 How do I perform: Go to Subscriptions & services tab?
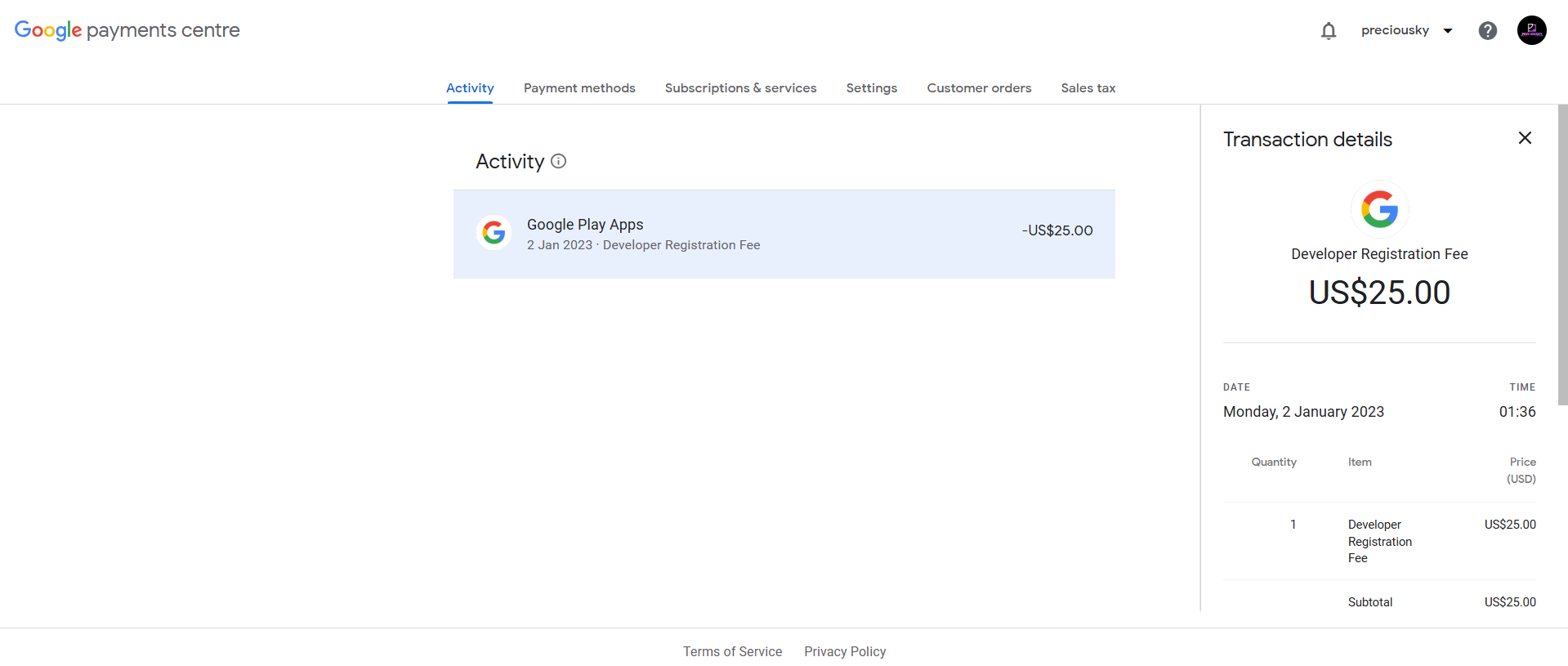click(740, 87)
